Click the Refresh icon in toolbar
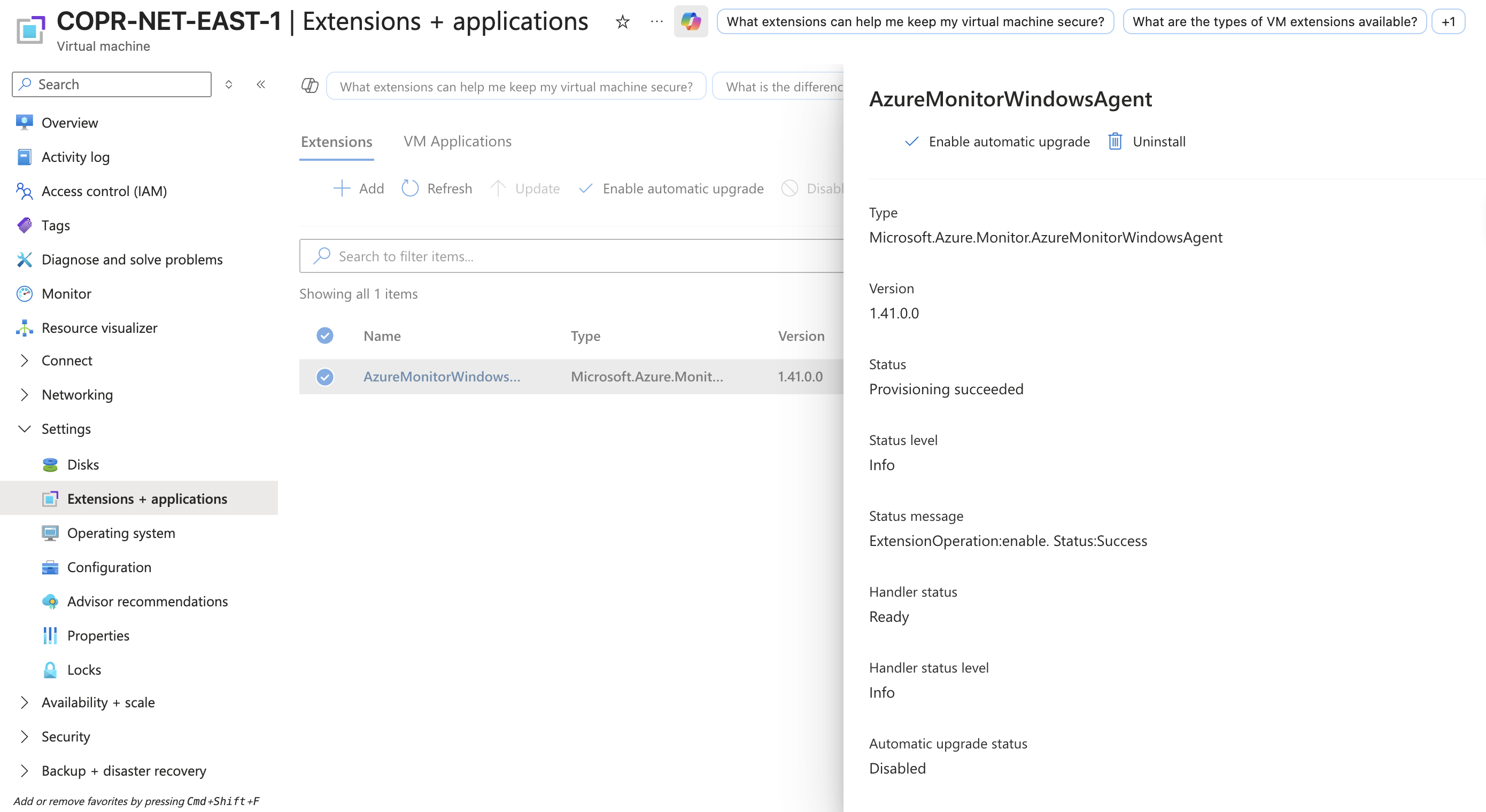Screen dimensions: 1486x812 point(409,188)
